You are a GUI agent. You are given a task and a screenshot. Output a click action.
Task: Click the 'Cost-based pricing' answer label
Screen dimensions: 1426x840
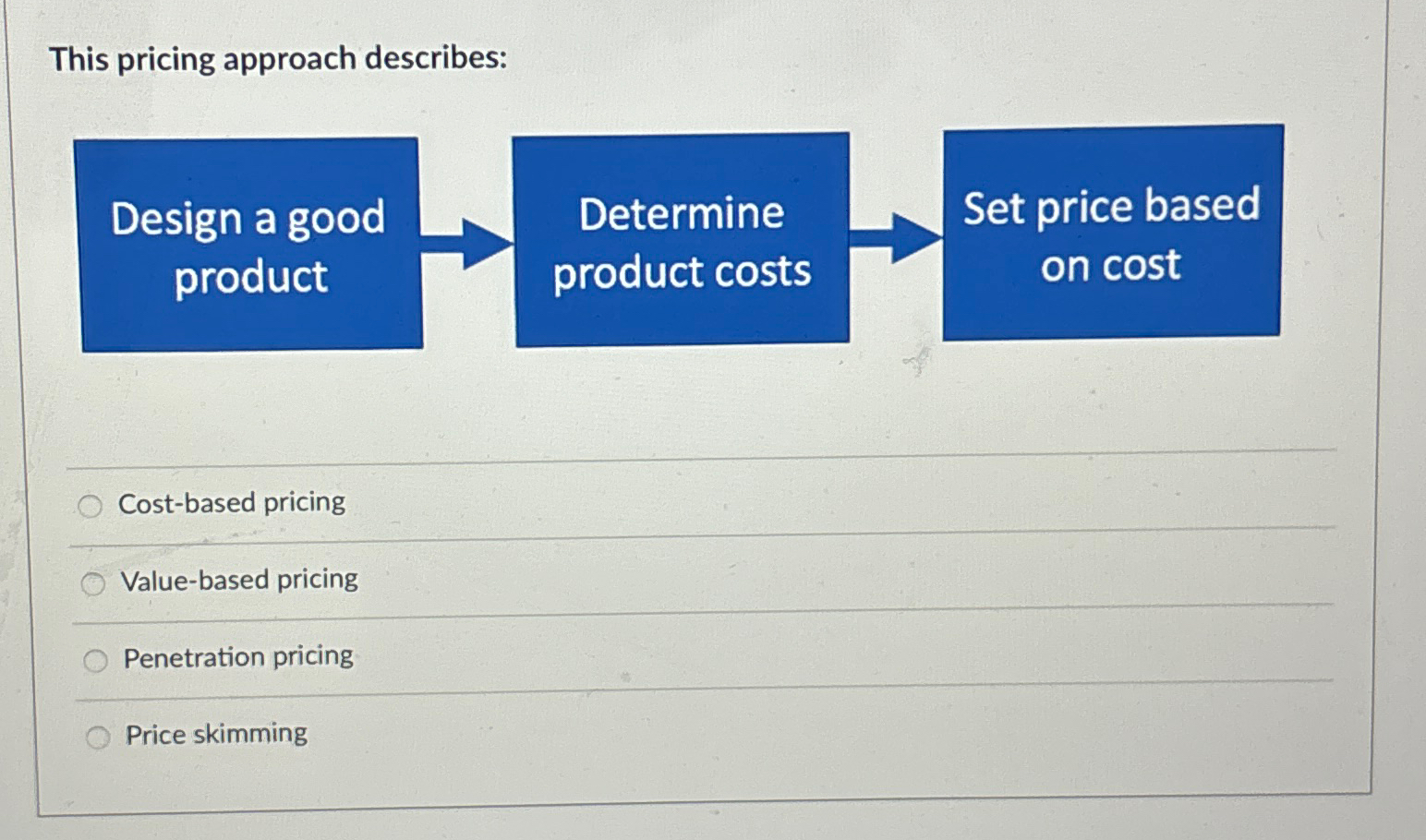pyautogui.click(x=232, y=502)
